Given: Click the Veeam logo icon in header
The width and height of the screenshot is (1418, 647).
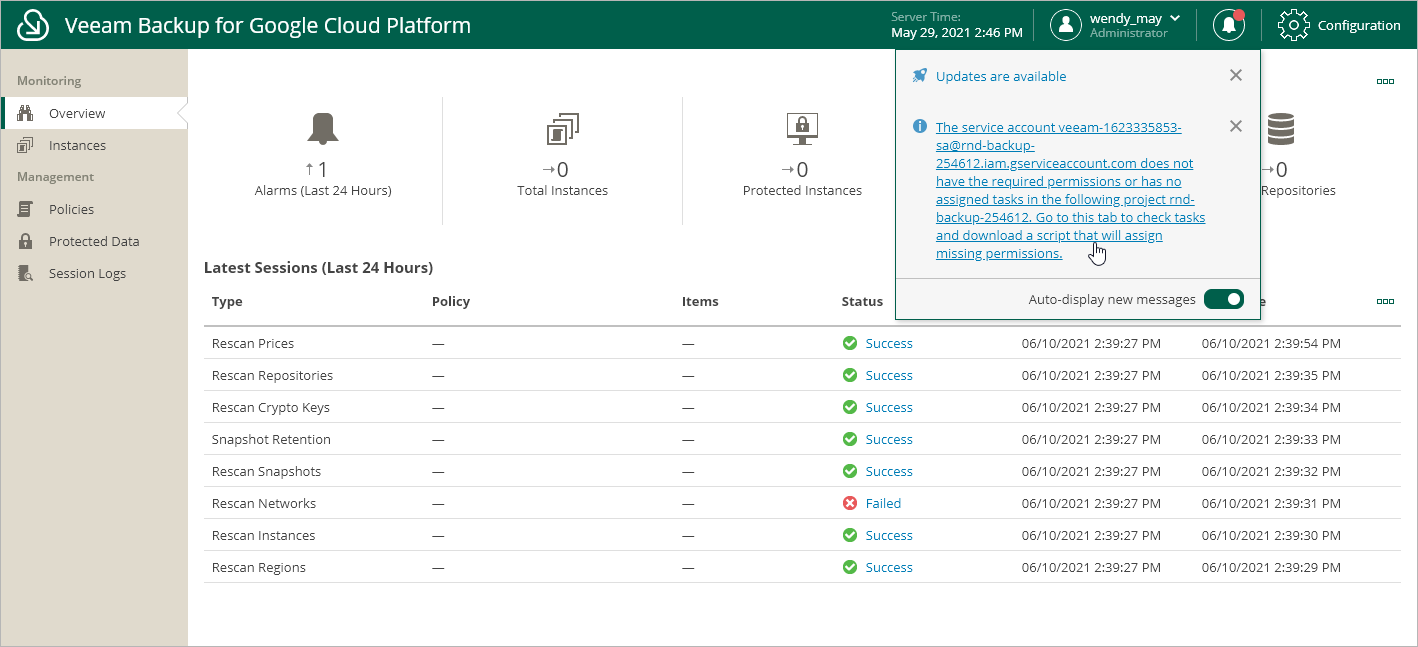Looking at the screenshot, I should coord(34,25).
